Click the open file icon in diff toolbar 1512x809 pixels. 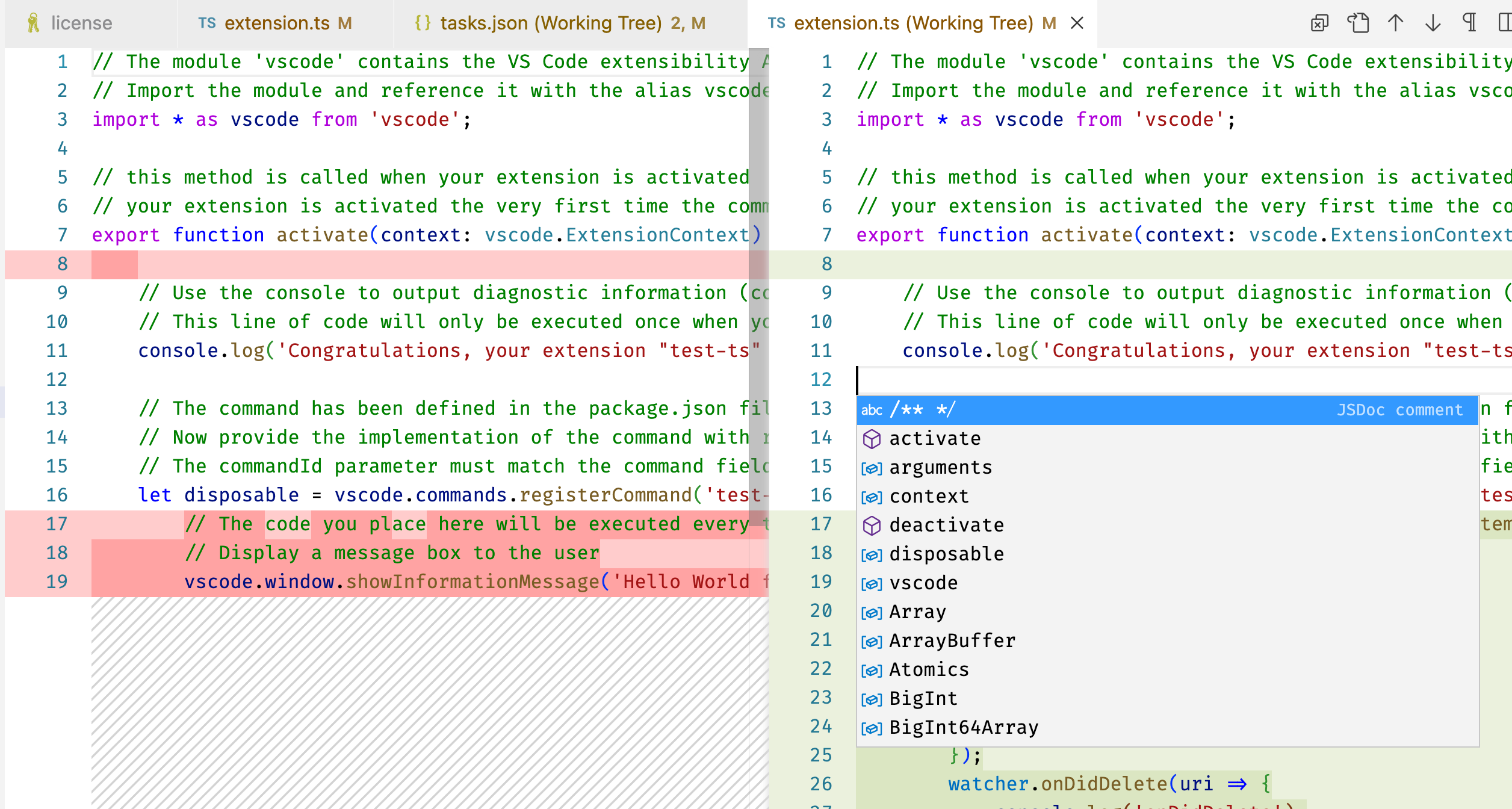tap(1359, 22)
